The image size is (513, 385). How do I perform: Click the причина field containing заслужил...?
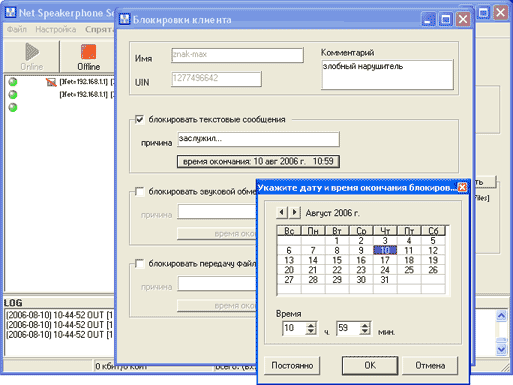[258, 139]
